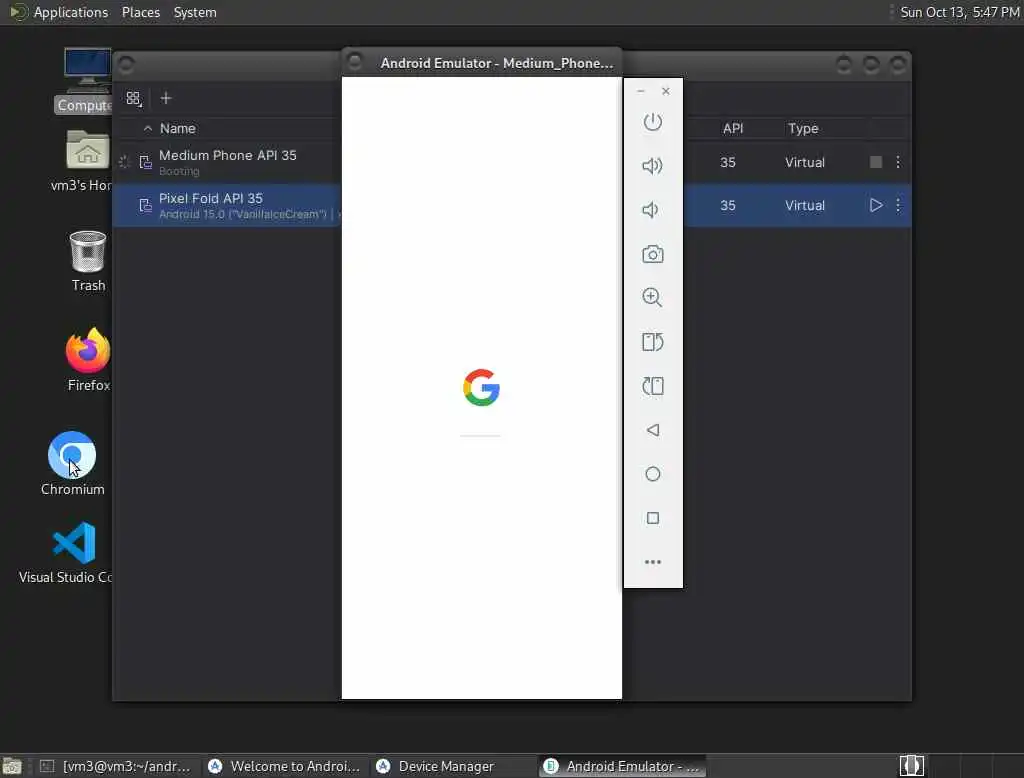Click the device grid icon in Device Manager toolbar
Screen dimensions: 1024x778
pos(134,99)
